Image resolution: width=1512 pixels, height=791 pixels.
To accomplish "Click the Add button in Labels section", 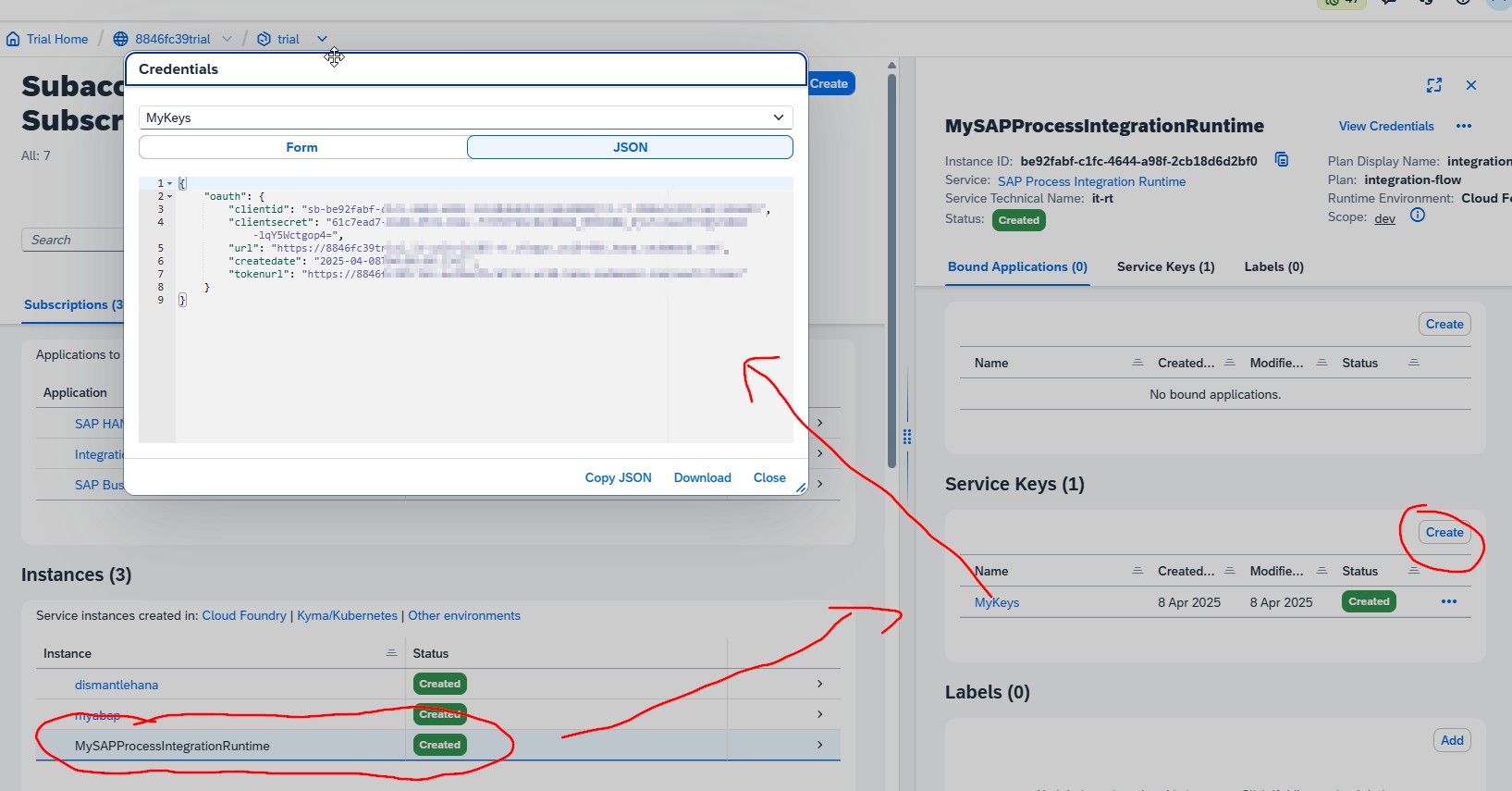I will pos(1452,740).
